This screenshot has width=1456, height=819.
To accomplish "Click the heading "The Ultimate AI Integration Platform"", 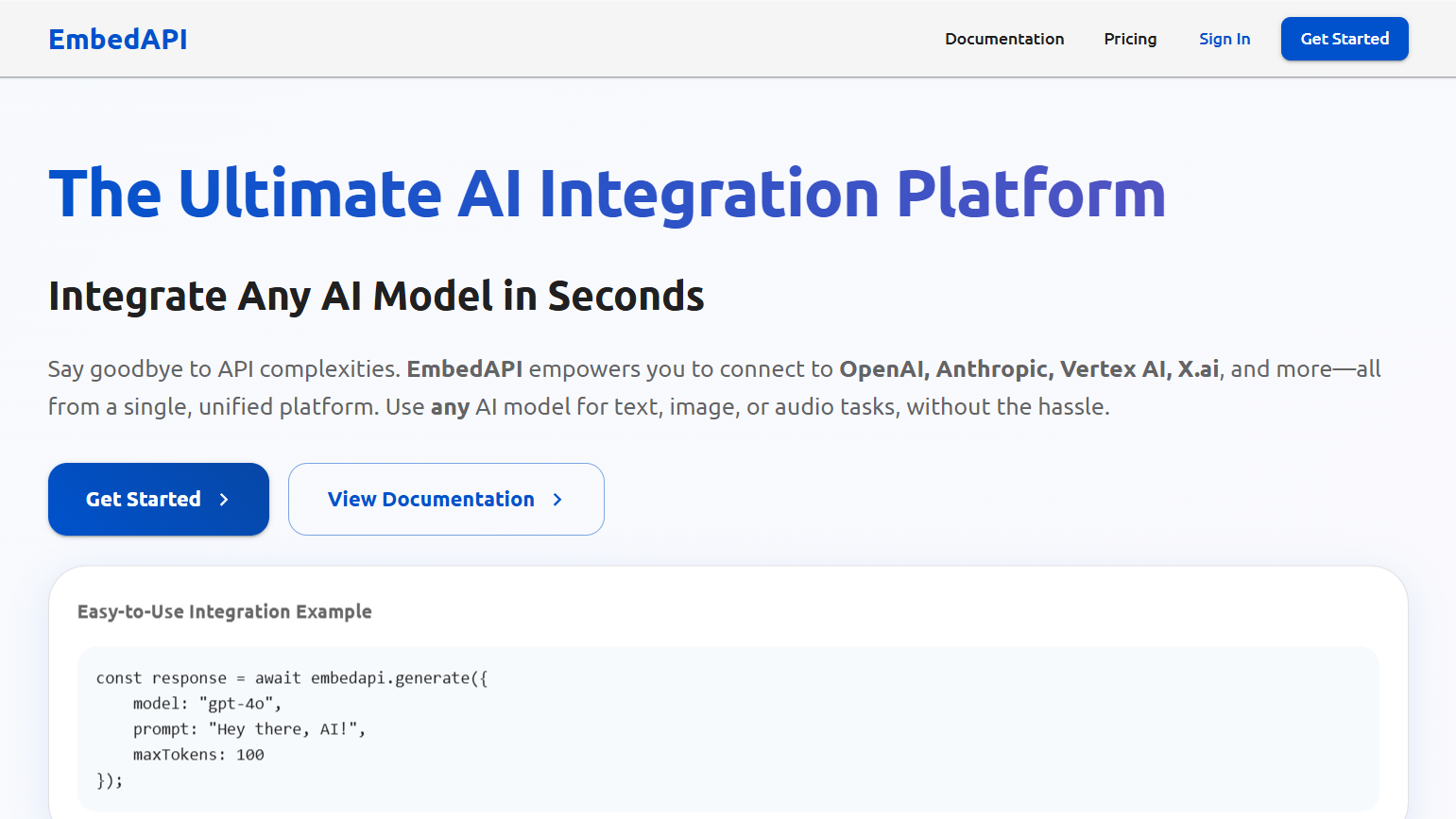I will click(x=607, y=194).
